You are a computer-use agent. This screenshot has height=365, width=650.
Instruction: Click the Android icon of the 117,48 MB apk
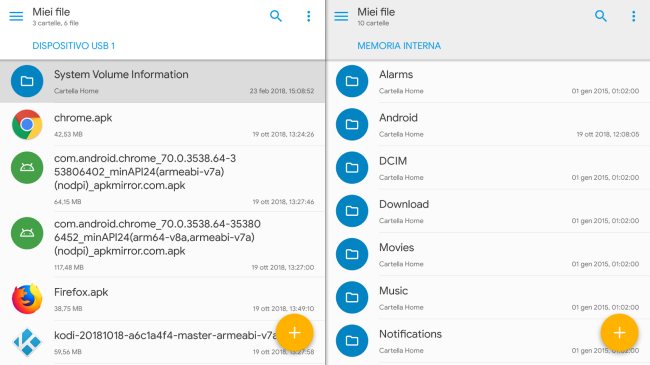point(27,233)
